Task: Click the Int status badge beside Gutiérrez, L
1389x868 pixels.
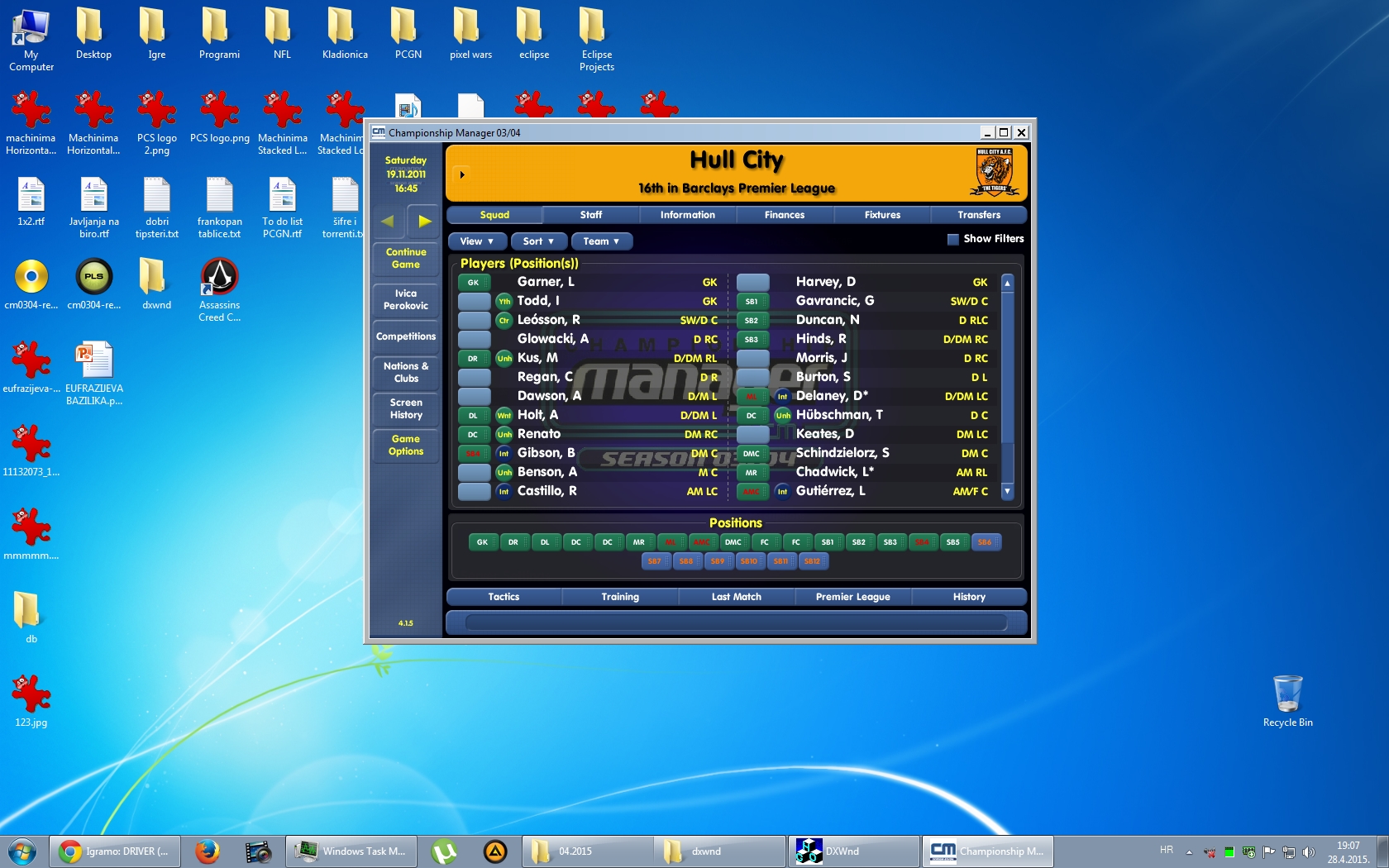Action: 783,492
